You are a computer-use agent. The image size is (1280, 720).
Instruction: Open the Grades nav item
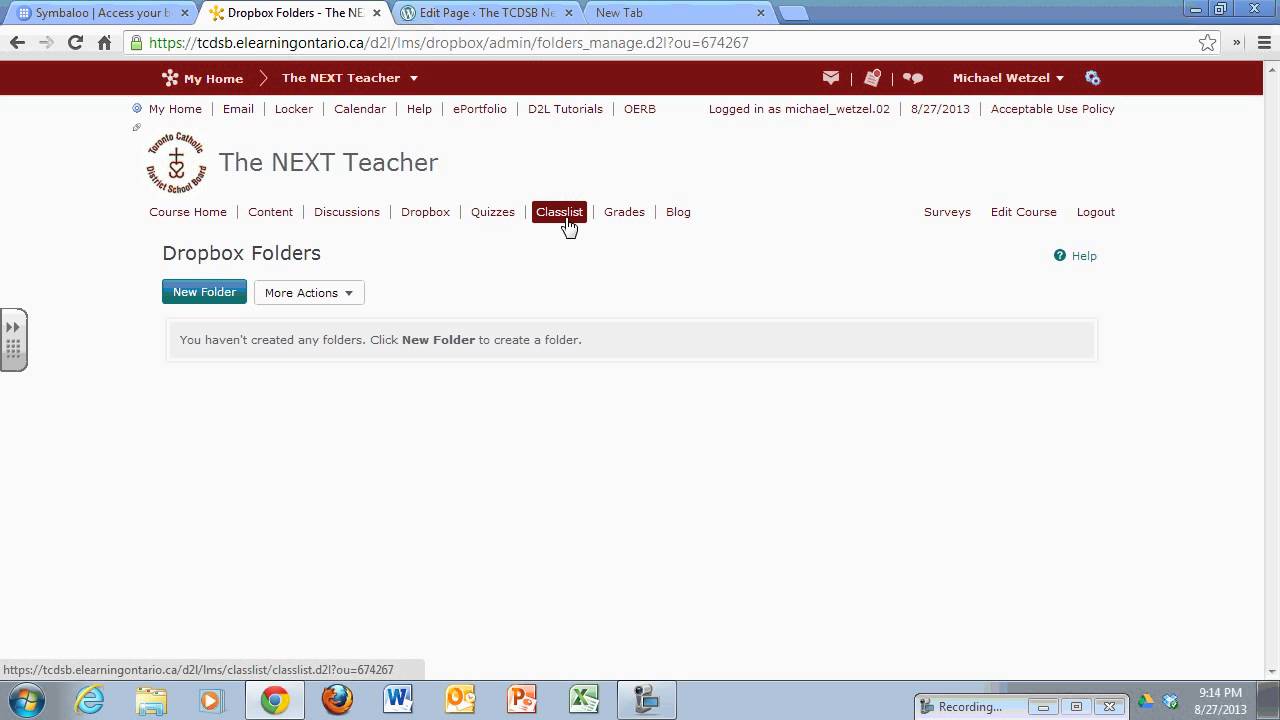624,212
